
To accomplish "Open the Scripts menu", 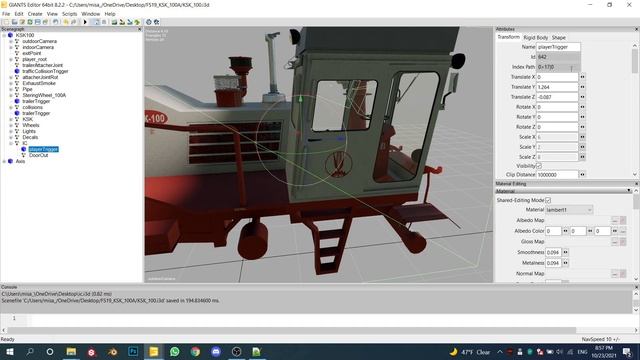I will [69, 14].
